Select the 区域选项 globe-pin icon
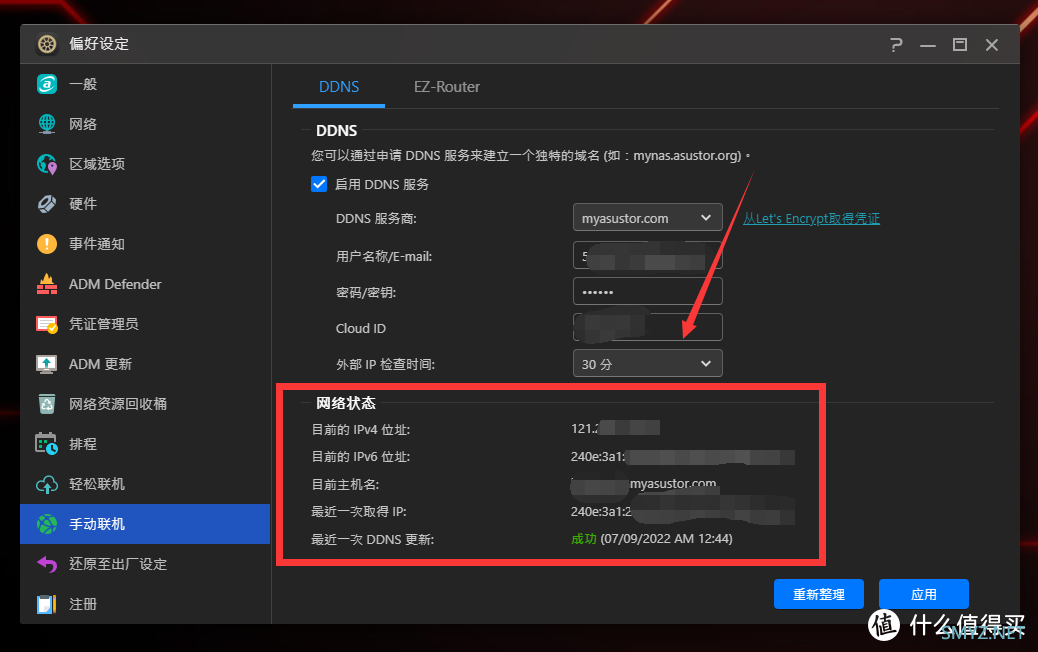The height and width of the screenshot is (652, 1038). 47,164
